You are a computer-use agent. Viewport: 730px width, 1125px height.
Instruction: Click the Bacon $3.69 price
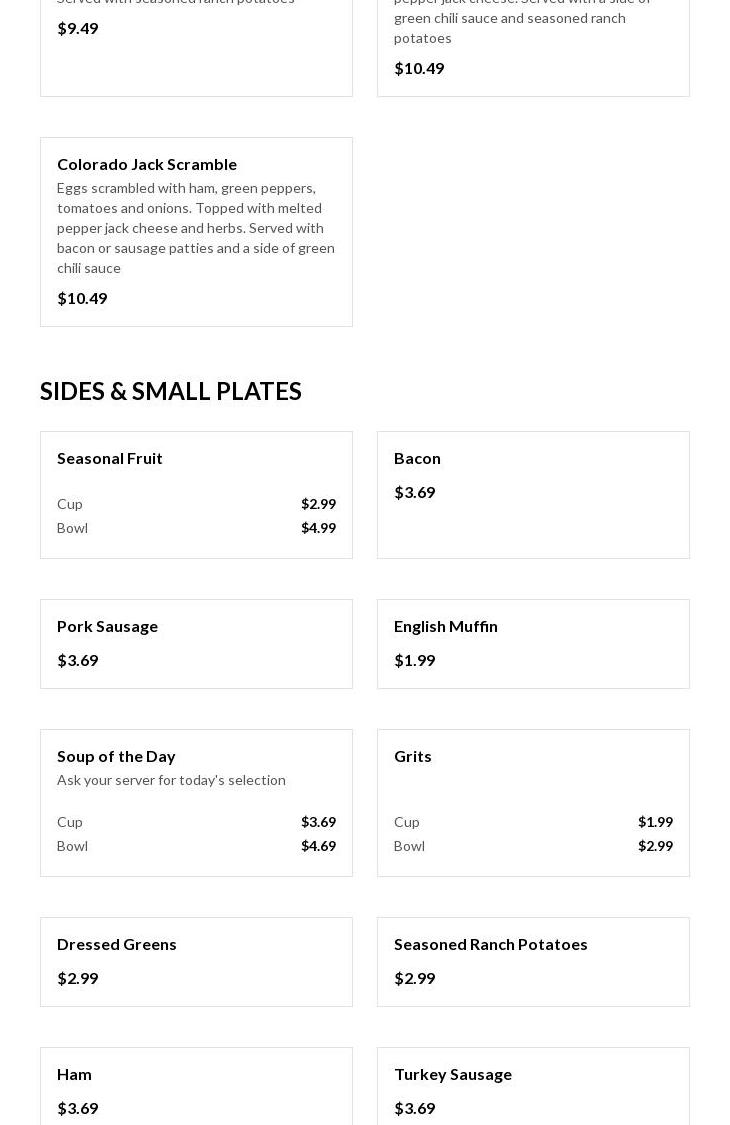coord(414,492)
